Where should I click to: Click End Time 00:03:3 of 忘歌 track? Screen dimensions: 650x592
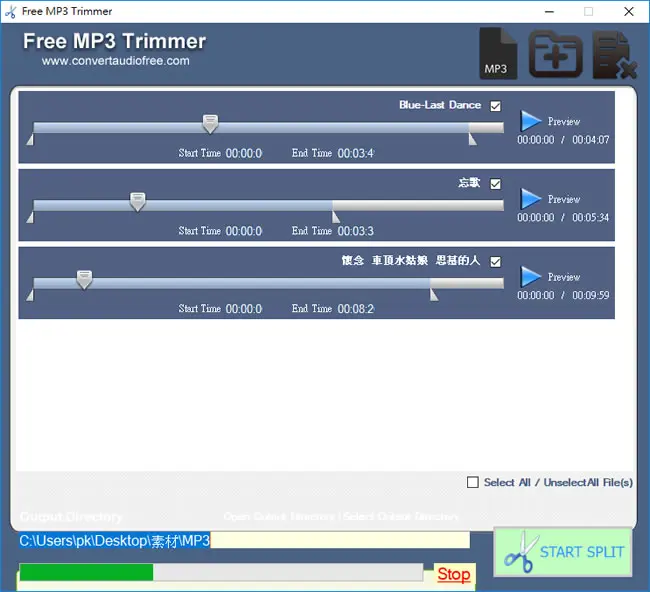point(355,231)
